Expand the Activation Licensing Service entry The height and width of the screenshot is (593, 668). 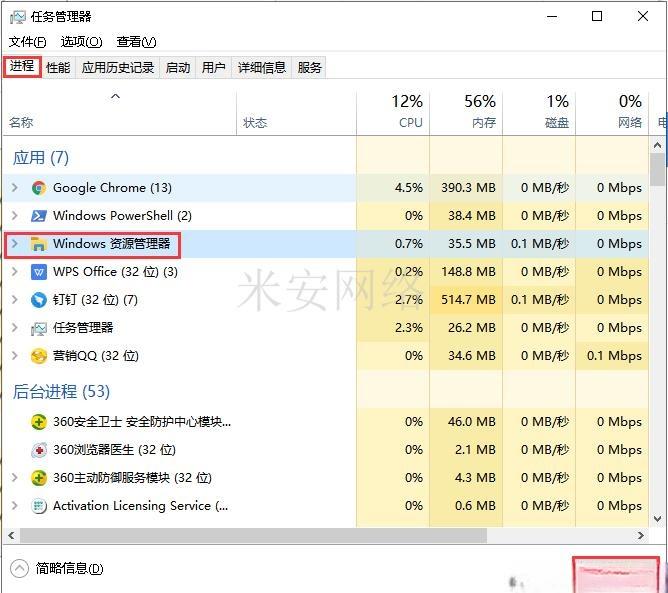coord(14,506)
